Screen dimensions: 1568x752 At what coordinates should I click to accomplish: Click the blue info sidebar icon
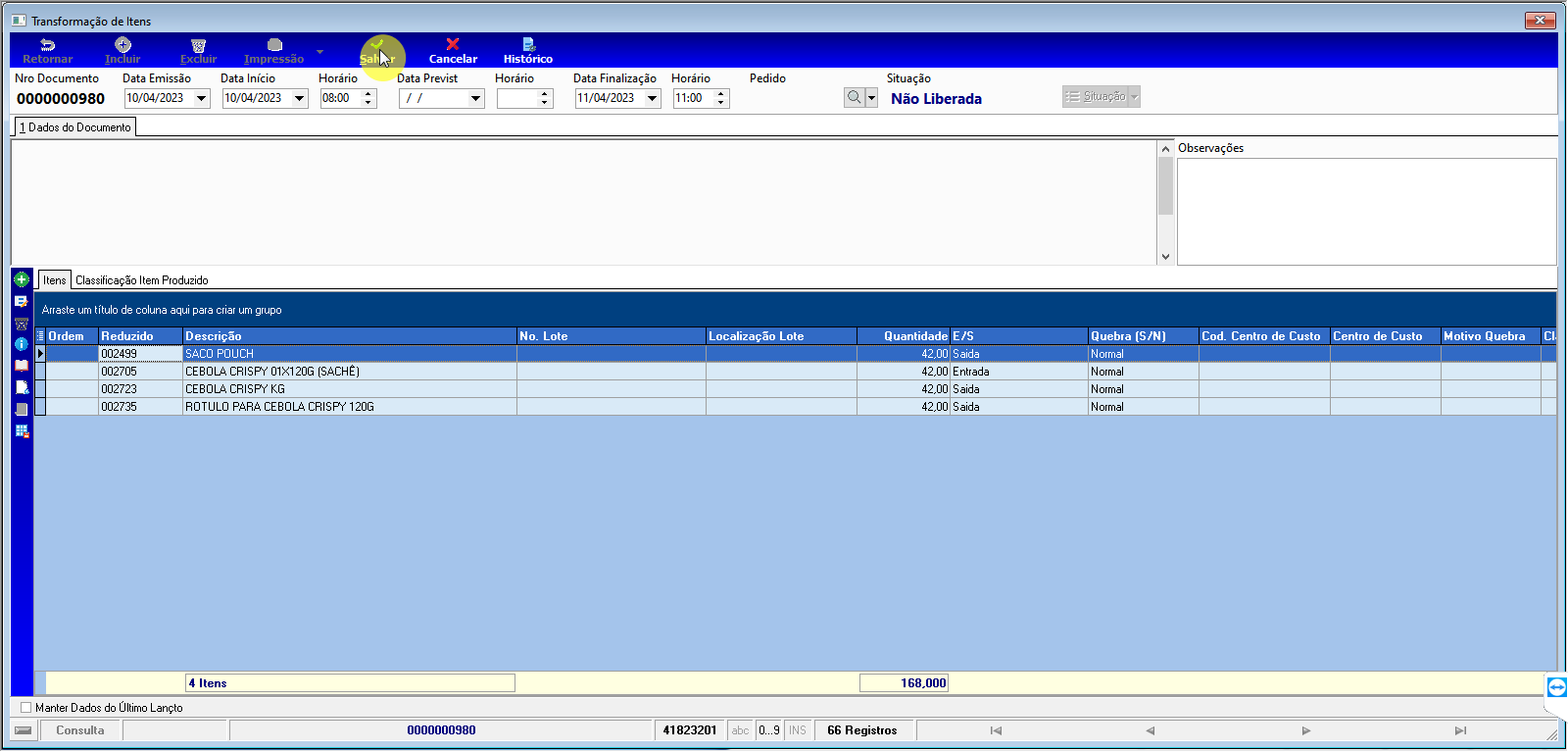pyautogui.click(x=22, y=344)
